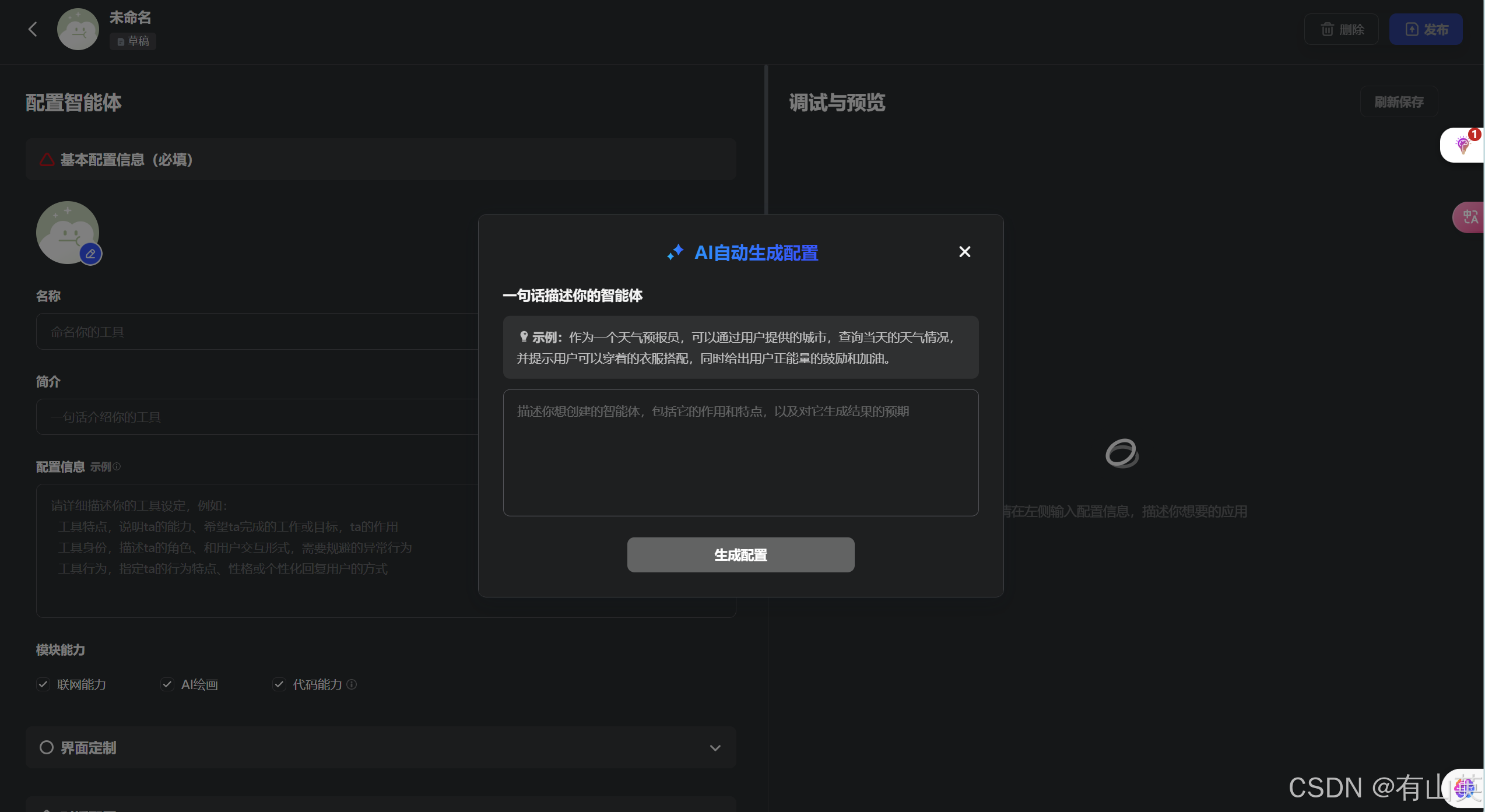Click the bottom-right assistant floating icon
The image size is (1485, 812).
[1465, 788]
